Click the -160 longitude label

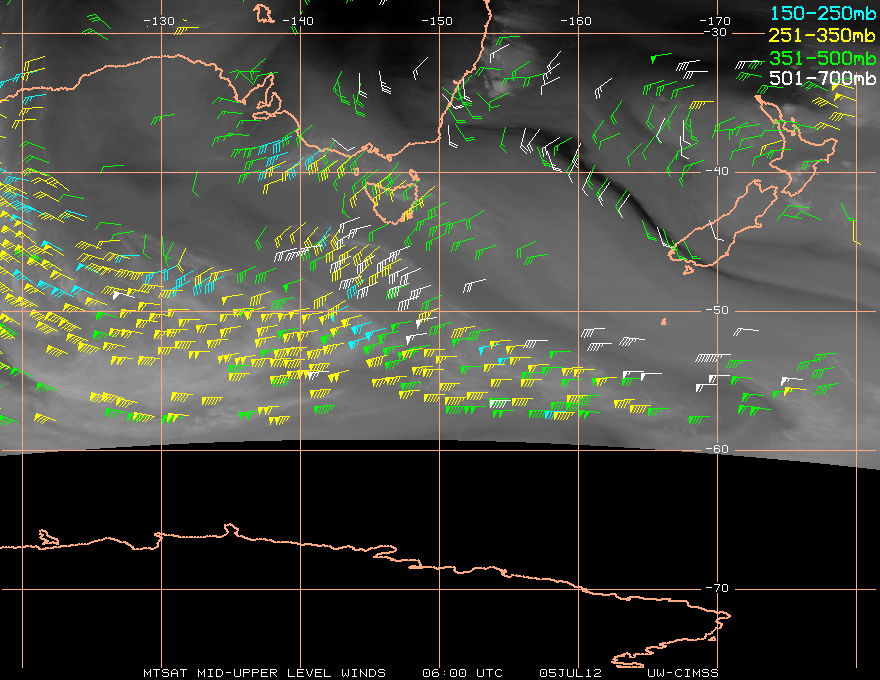(x=576, y=21)
